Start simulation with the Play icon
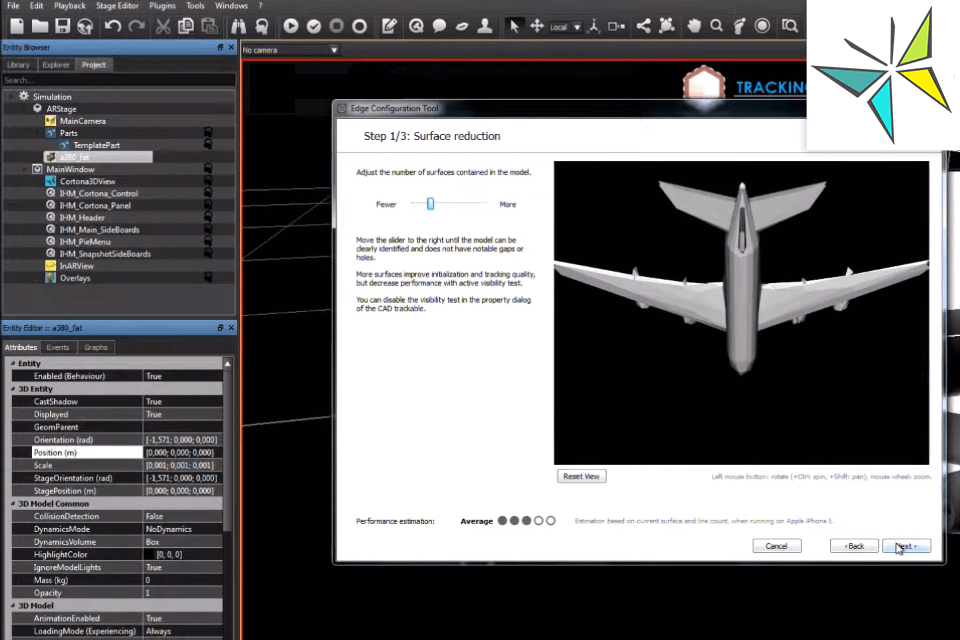Viewport: 960px width, 640px height. point(291,26)
